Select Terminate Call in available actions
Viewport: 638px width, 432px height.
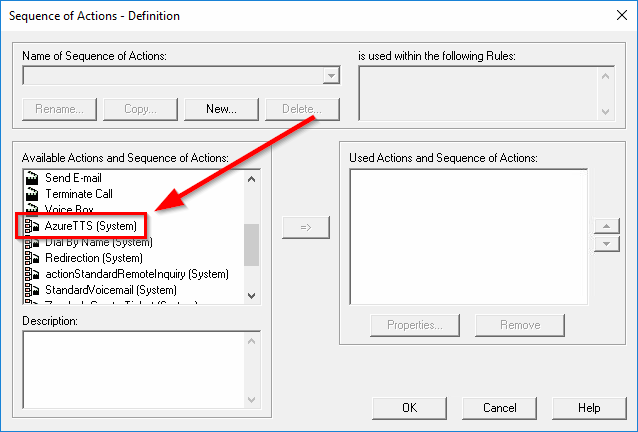point(79,194)
